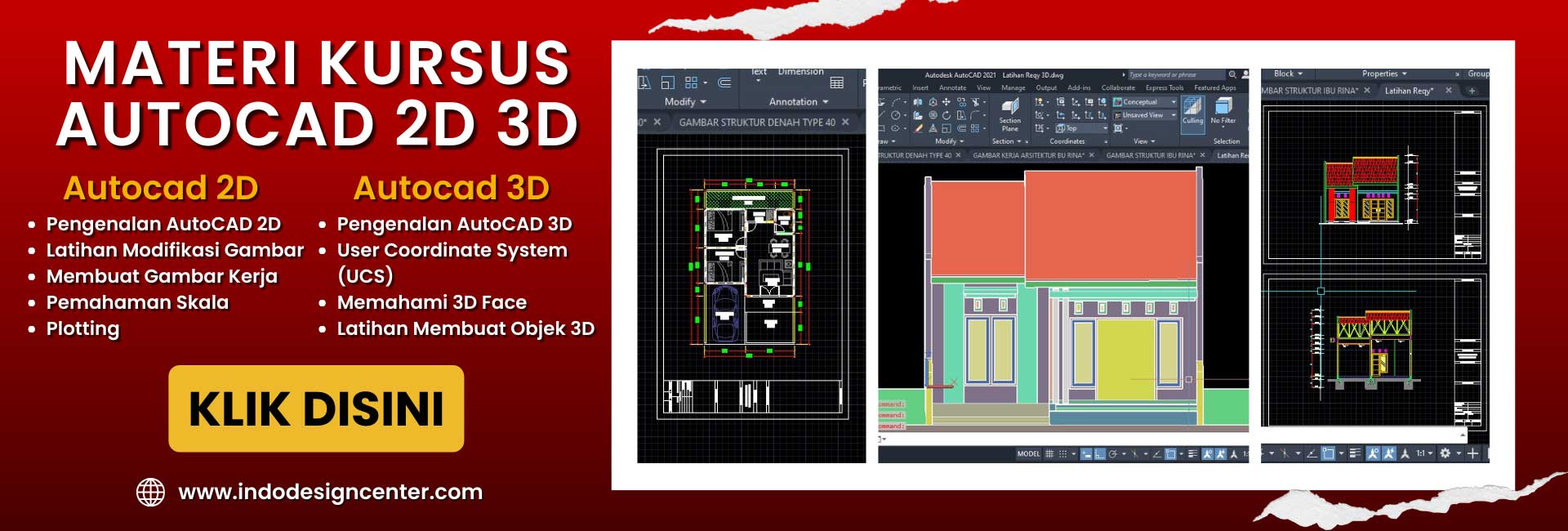Toggle ortho mode in middle status bar
The image size is (1568, 531).
(x=1099, y=453)
